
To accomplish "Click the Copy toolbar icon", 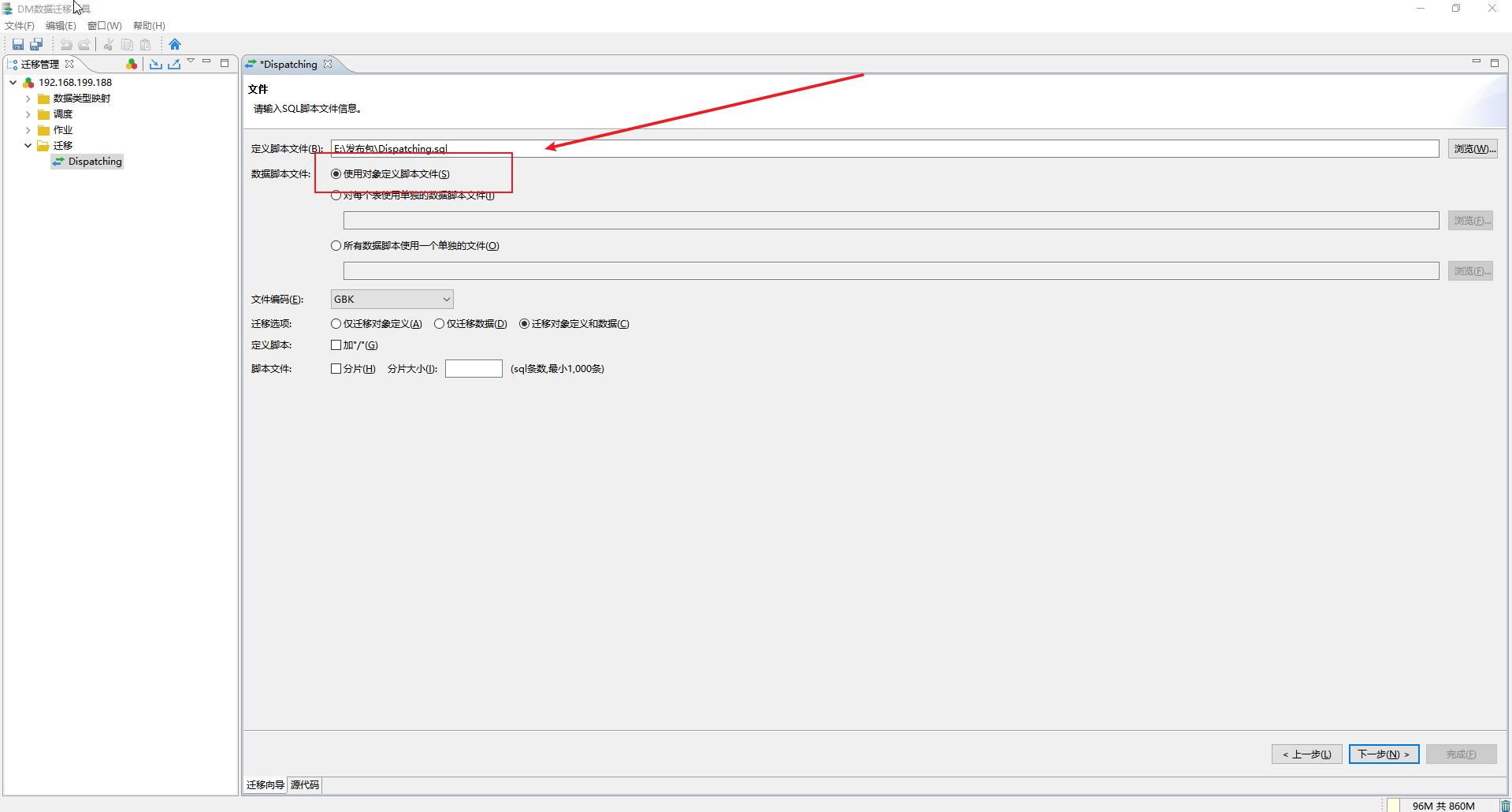I will coord(127,44).
